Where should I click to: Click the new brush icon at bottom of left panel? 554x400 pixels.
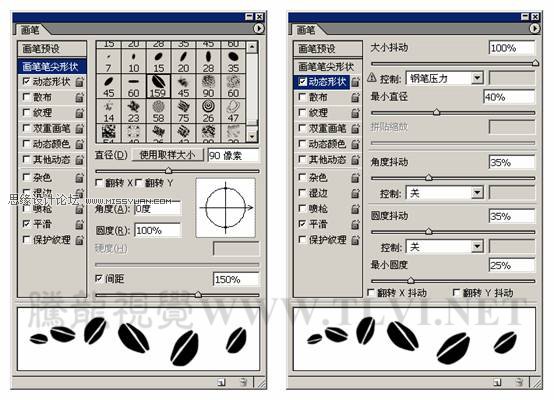(x=222, y=382)
